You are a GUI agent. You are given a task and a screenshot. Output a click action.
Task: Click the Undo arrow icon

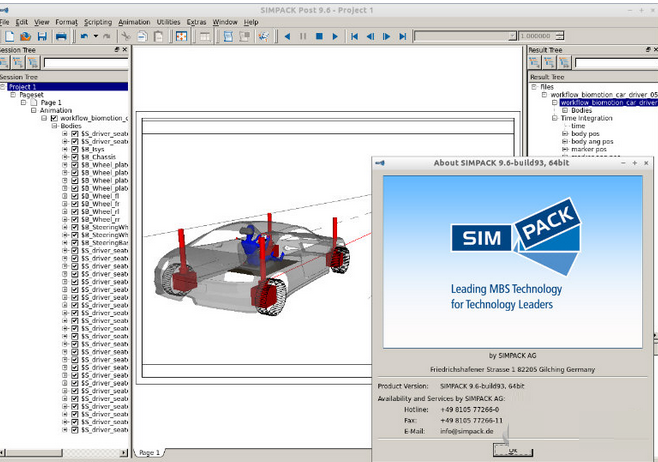(x=84, y=37)
